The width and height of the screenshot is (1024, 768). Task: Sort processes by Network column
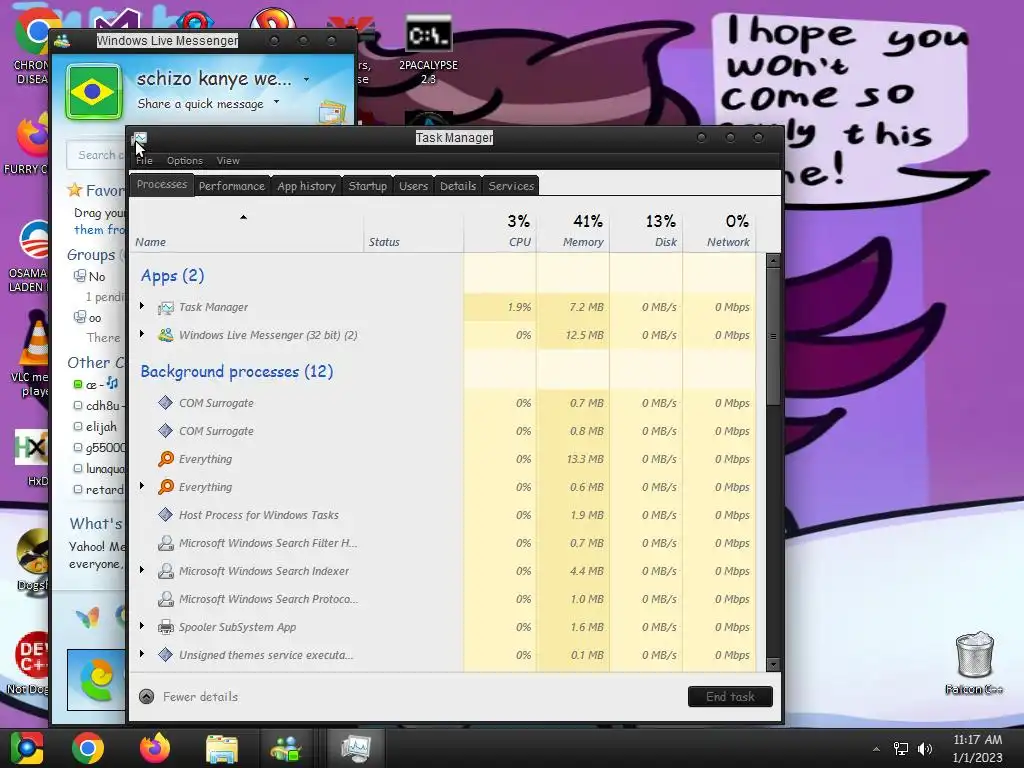pyautogui.click(x=719, y=231)
